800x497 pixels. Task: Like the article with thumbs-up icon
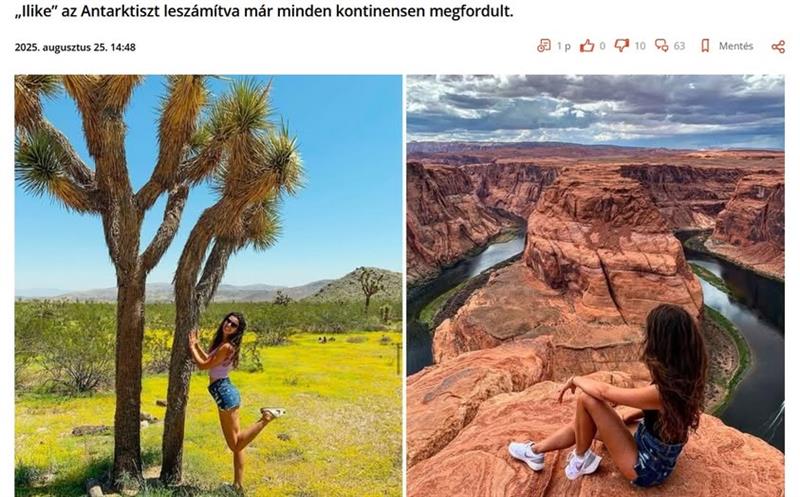[x=587, y=46]
